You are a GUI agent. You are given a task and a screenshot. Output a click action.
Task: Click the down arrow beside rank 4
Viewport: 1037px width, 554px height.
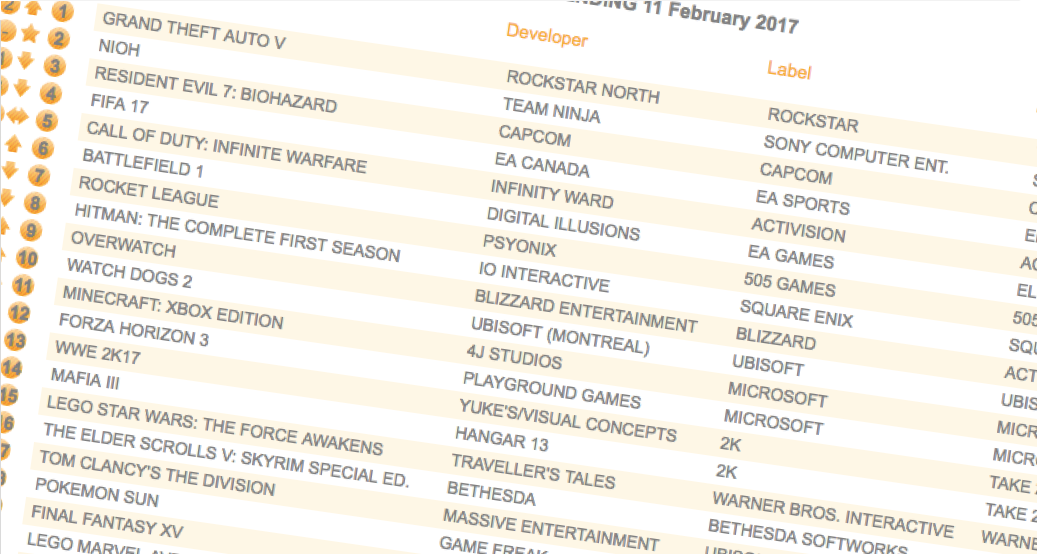[x=21, y=87]
